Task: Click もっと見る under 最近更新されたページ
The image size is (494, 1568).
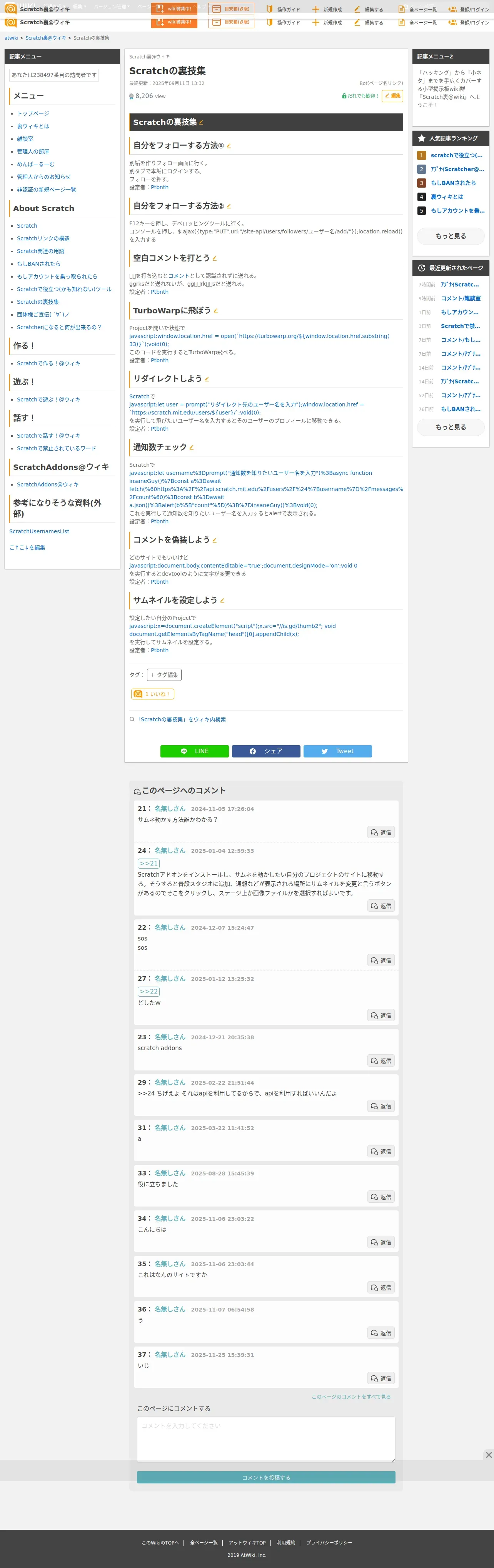Action: coord(451,427)
